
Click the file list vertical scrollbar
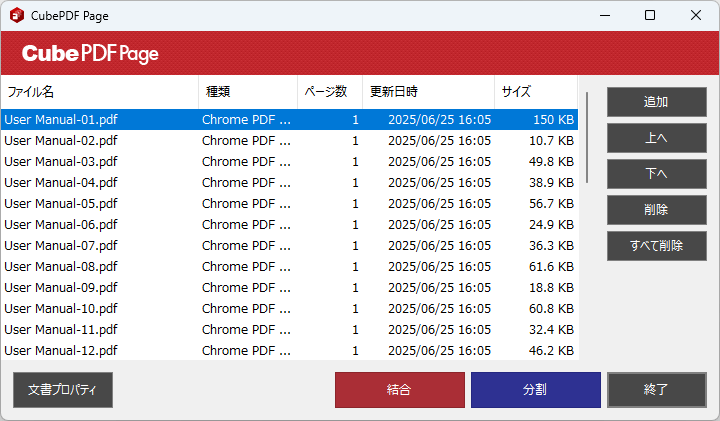(x=587, y=138)
